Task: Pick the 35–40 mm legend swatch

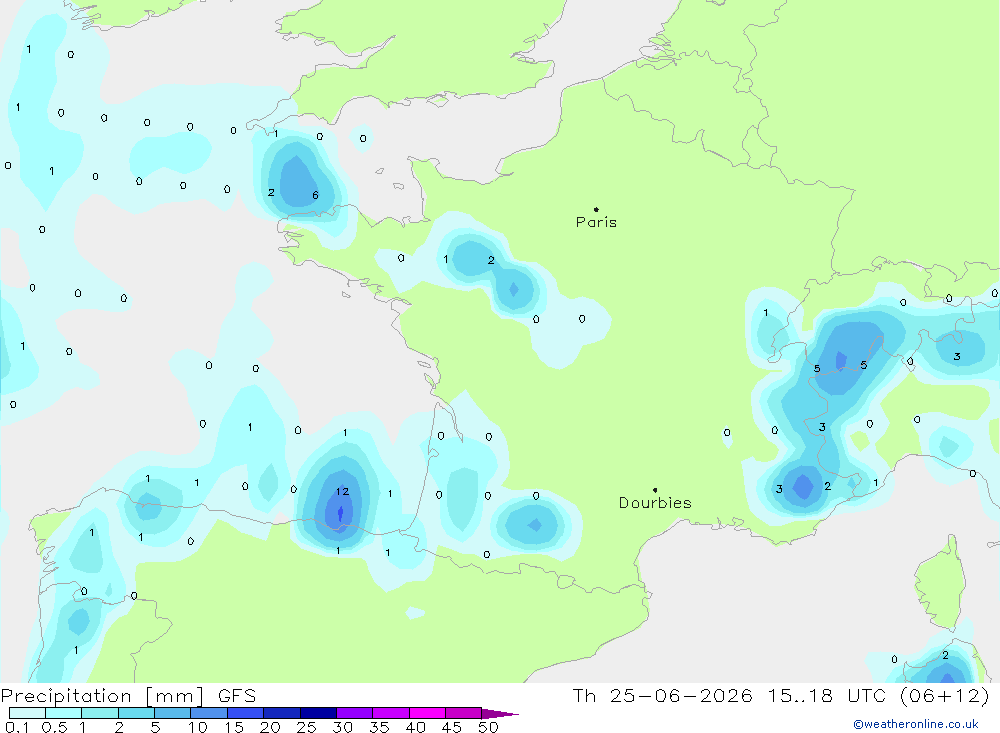Action: point(390,713)
